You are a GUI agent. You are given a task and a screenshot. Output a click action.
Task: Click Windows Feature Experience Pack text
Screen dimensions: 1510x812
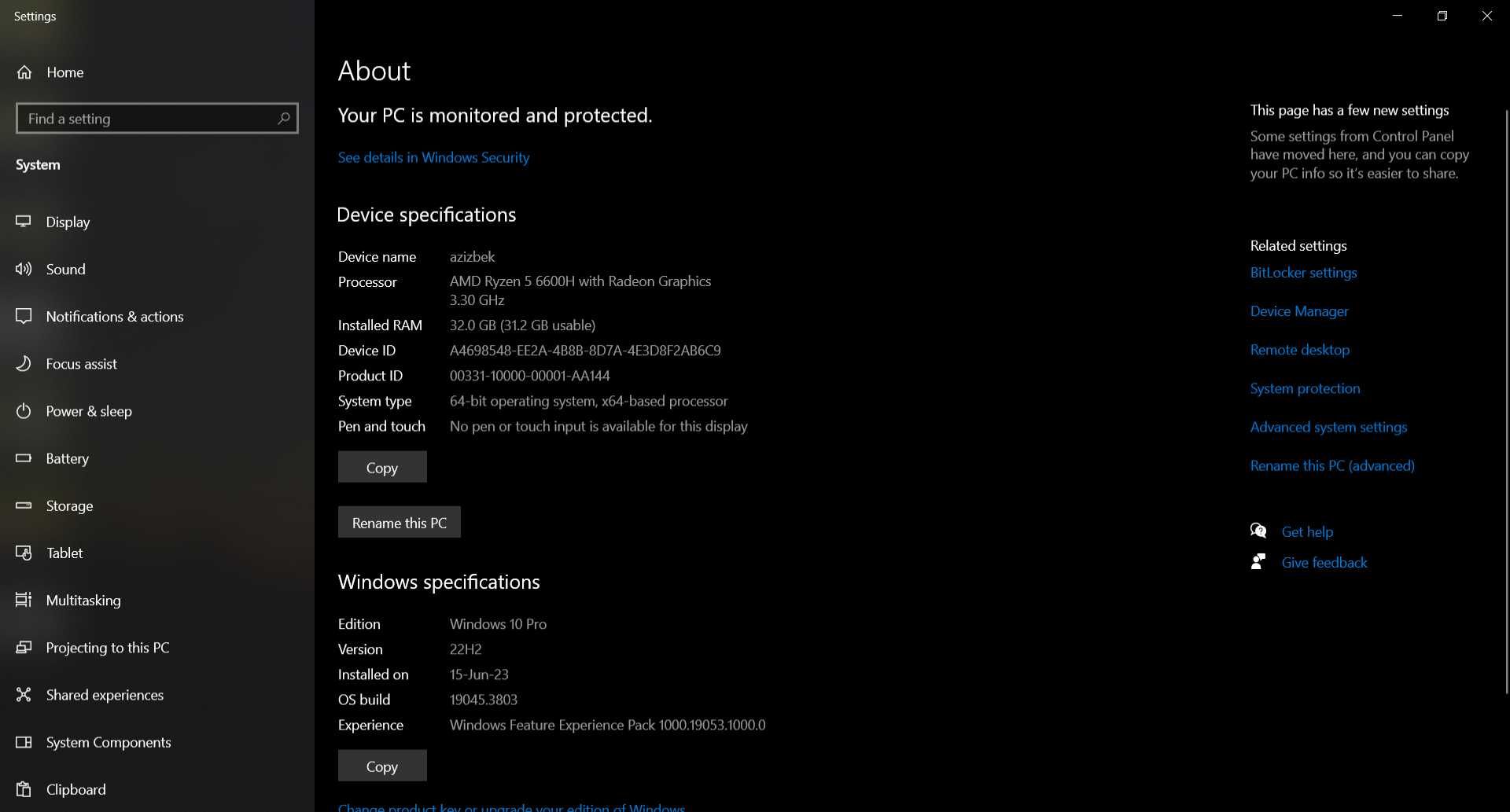pos(607,725)
